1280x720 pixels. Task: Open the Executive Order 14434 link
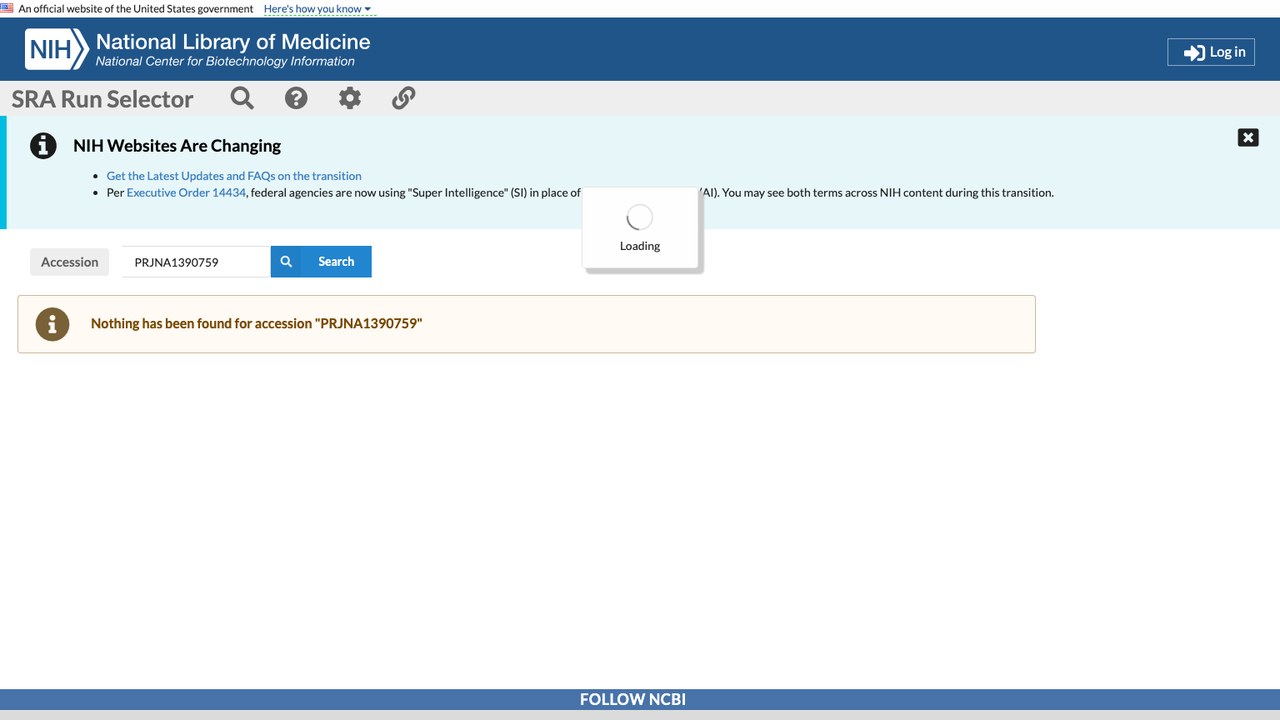pyautogui.click(x=186, y=193)
